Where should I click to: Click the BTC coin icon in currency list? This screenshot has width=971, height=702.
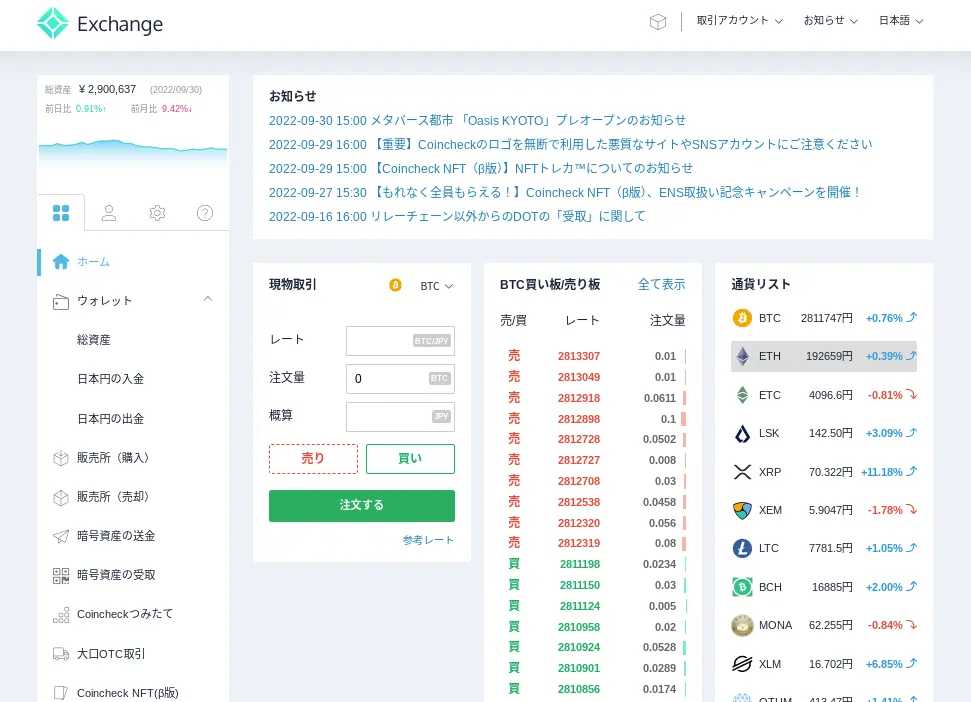click(742, 318)
